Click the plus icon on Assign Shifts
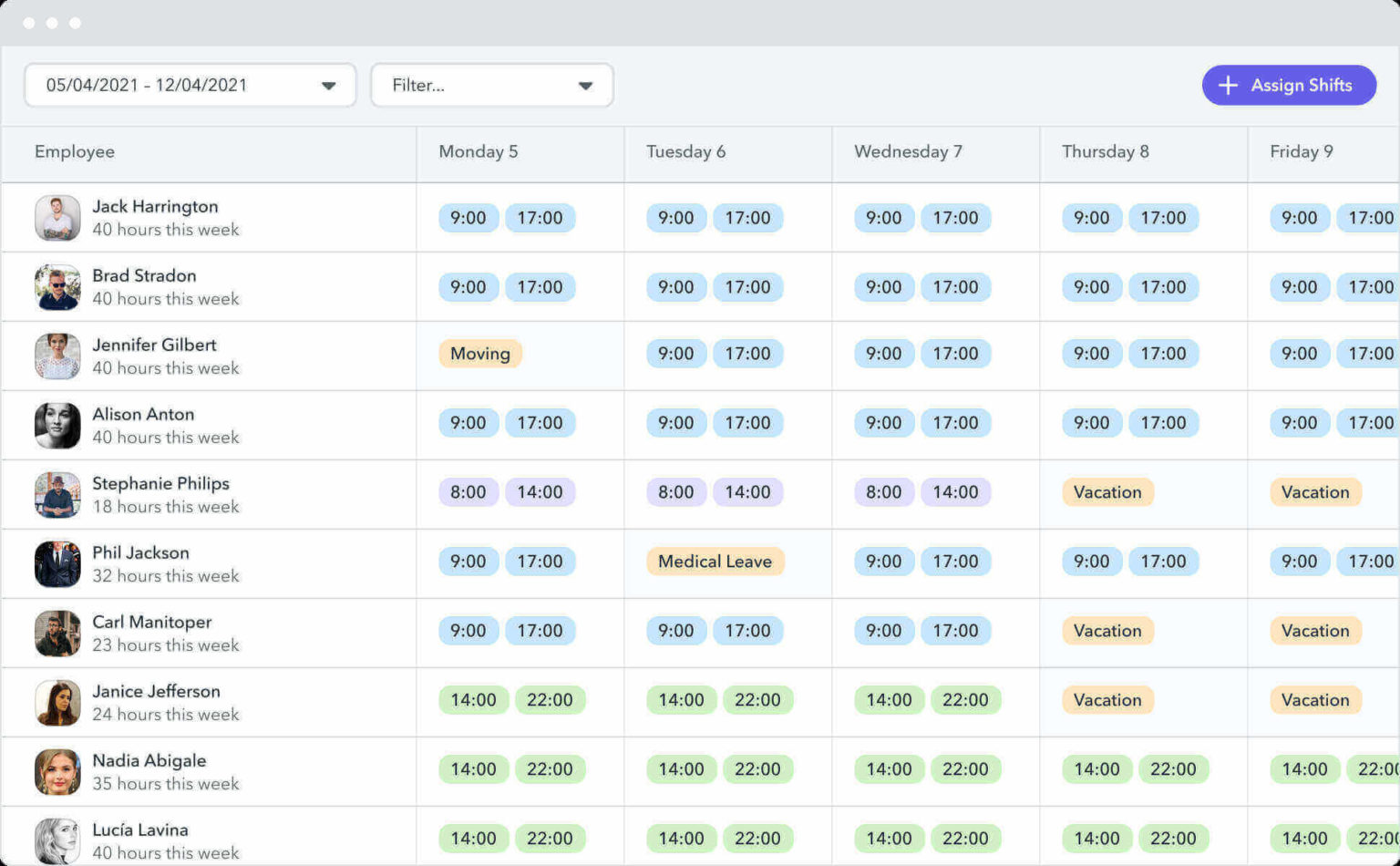This screenshot has width=1400, height=866. pos(1229,85)
